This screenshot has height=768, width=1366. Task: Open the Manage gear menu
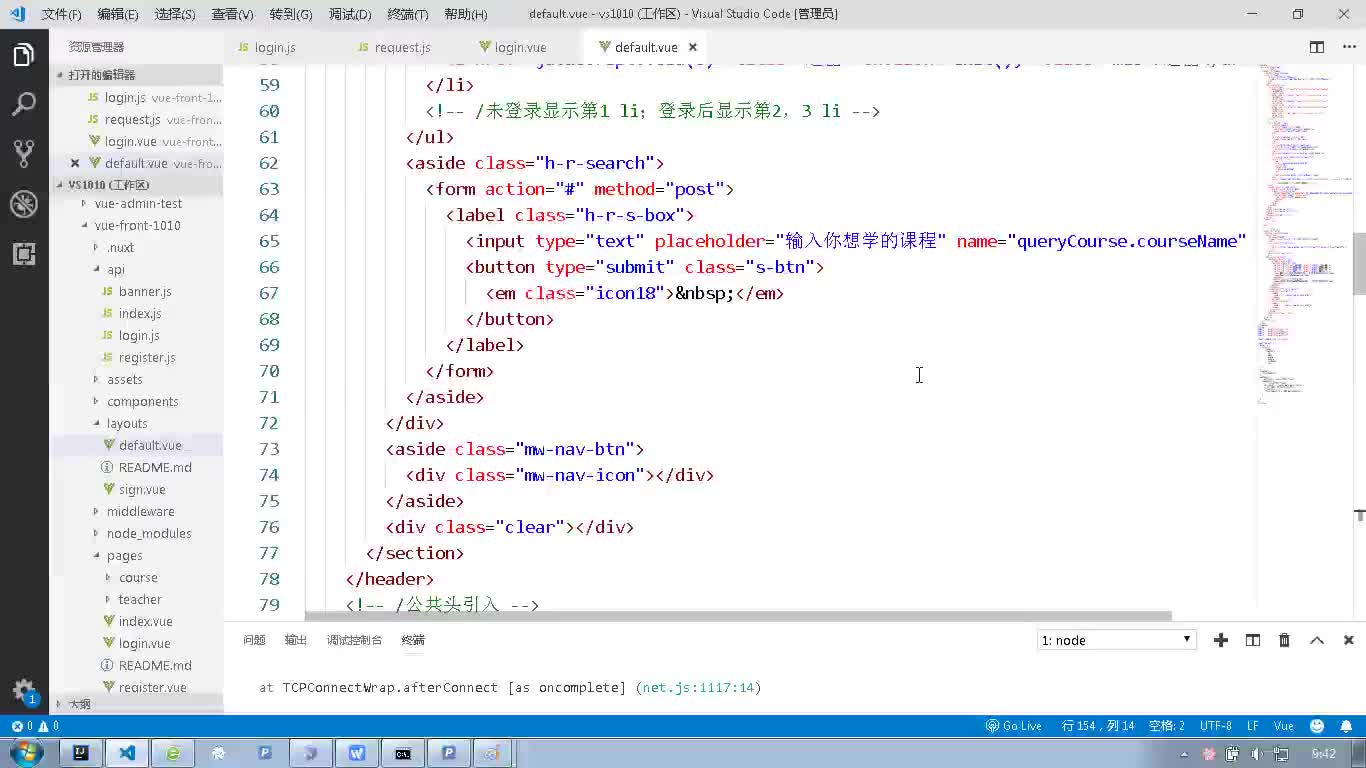[x=24, y=690]
